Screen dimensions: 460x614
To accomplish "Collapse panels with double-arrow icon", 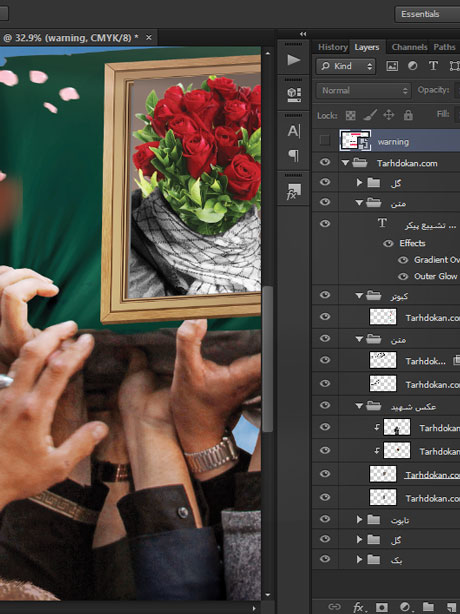I will (x=303, y=34).
